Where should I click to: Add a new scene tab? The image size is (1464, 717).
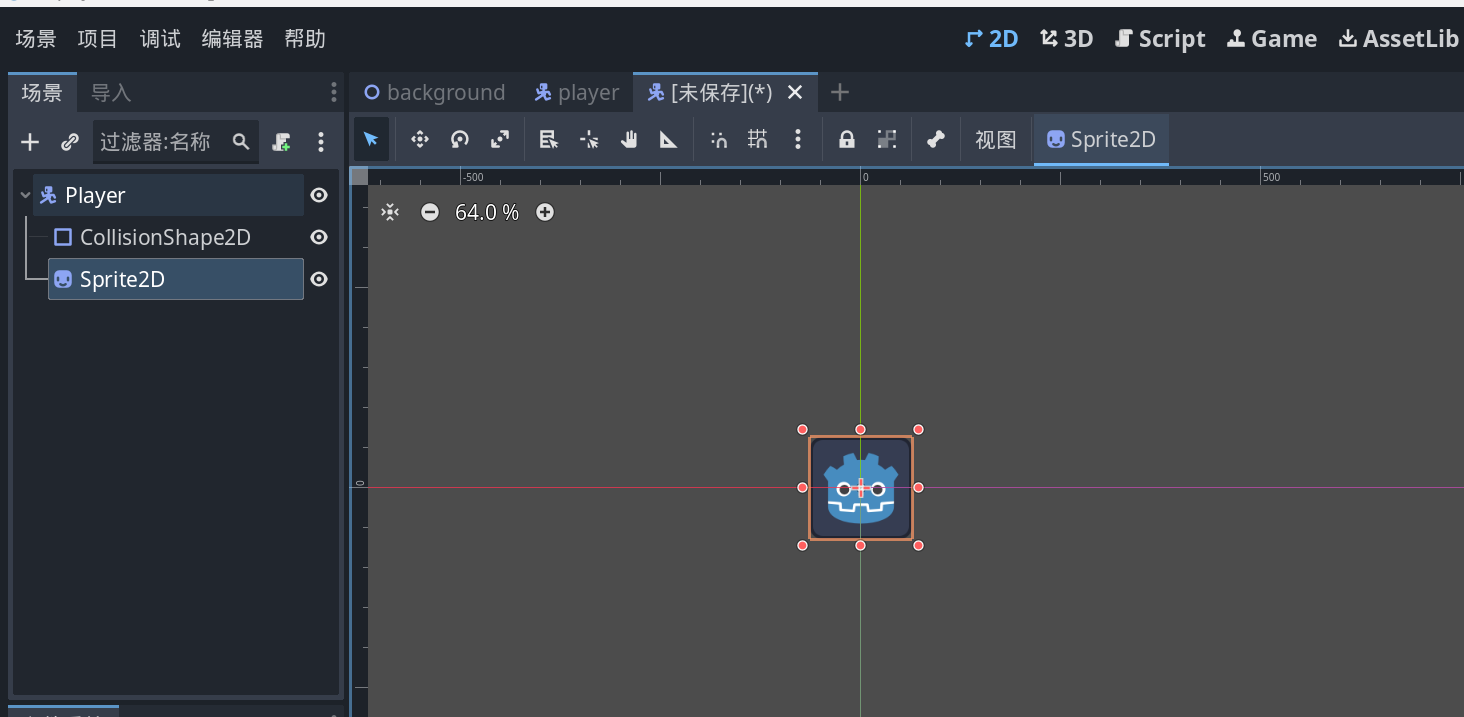click(840, 92)
